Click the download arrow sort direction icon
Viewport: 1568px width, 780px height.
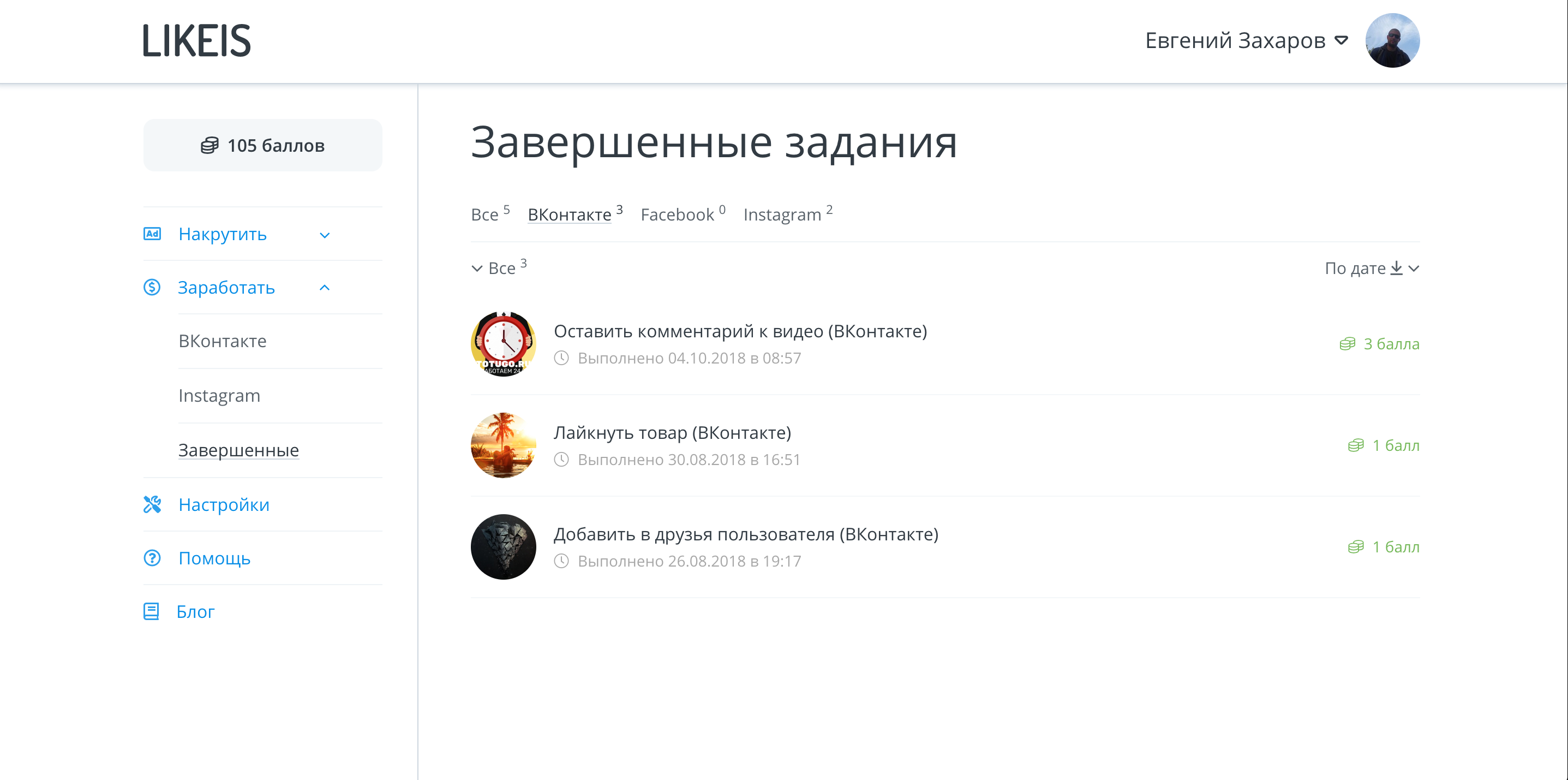1396,268
